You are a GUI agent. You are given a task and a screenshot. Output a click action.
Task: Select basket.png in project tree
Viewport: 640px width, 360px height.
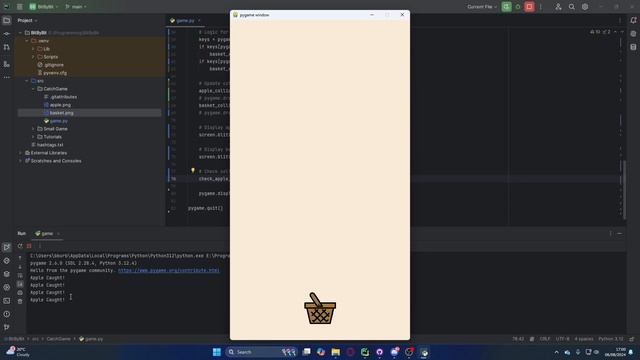coord(58,113)
